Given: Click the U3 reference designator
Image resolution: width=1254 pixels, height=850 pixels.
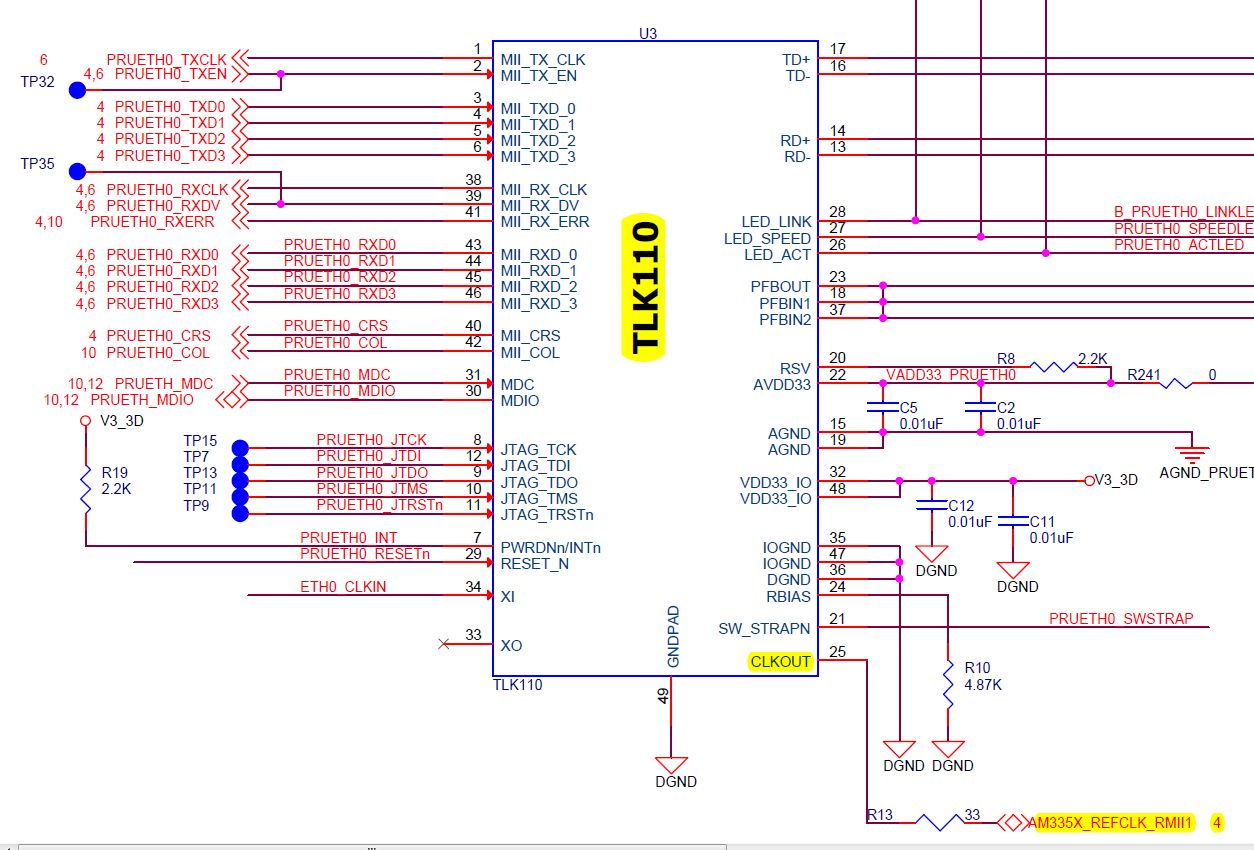Looking at the screenshot, I should click(x=648, y=33).
